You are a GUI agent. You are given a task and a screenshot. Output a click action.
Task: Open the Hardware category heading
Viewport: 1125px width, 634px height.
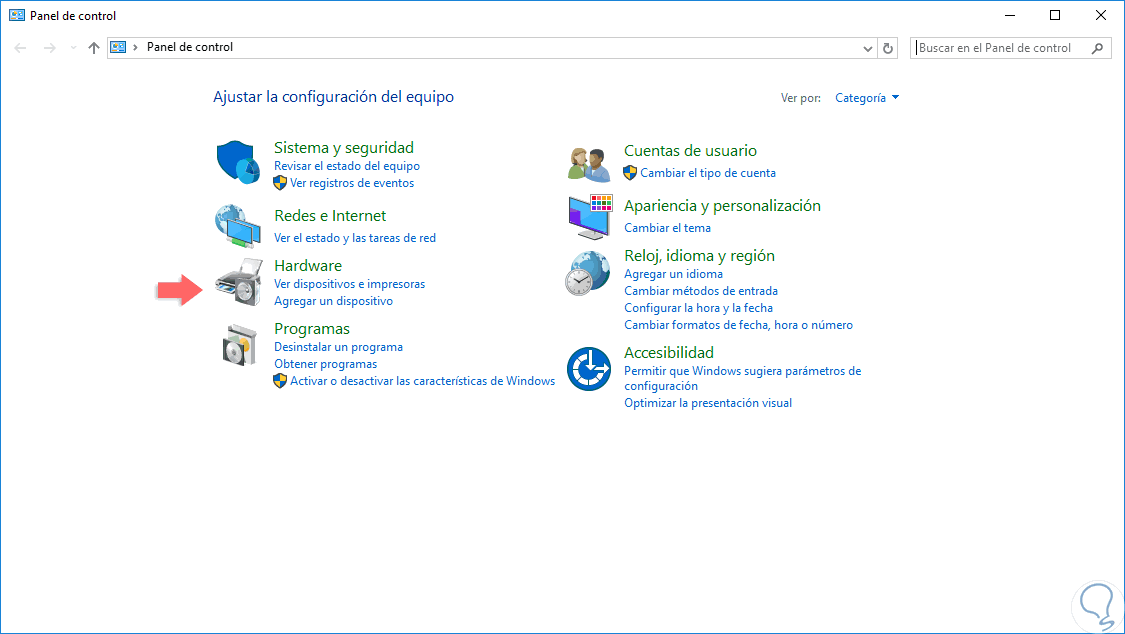pyautogui.click(x=308, y=265)
